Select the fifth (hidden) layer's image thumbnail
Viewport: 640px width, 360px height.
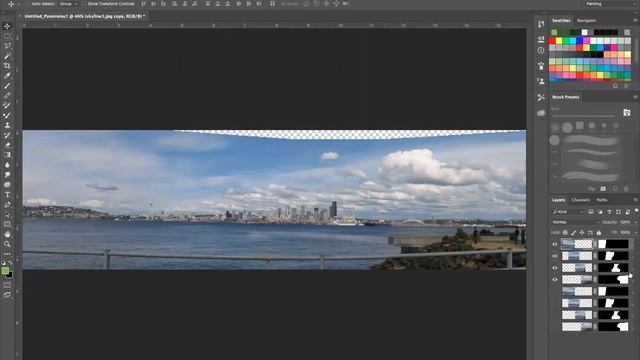[x=577, y=291]
